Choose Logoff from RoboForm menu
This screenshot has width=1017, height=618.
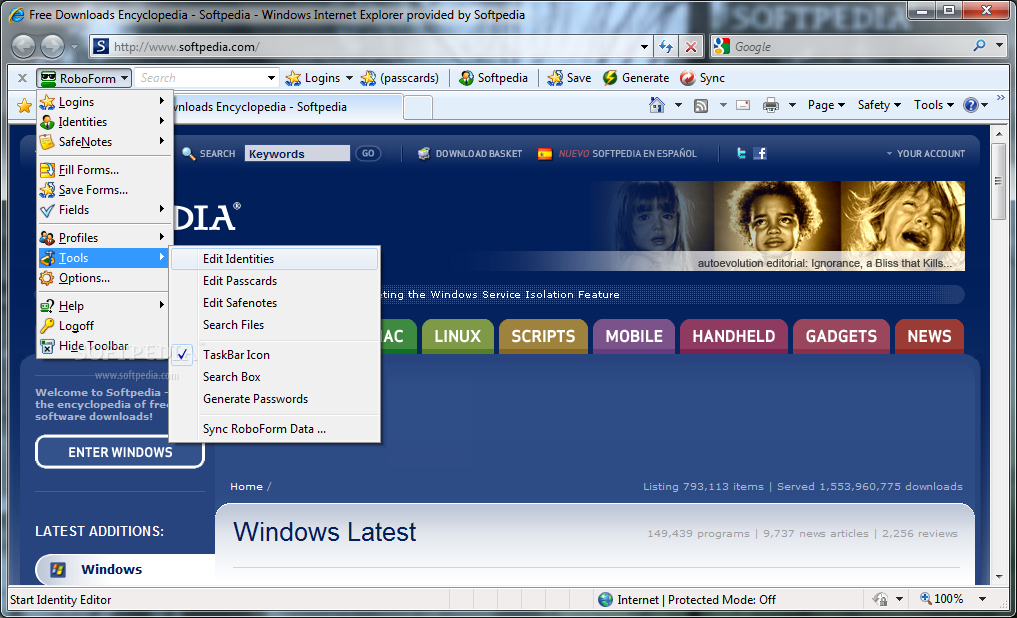coord(102,326)
